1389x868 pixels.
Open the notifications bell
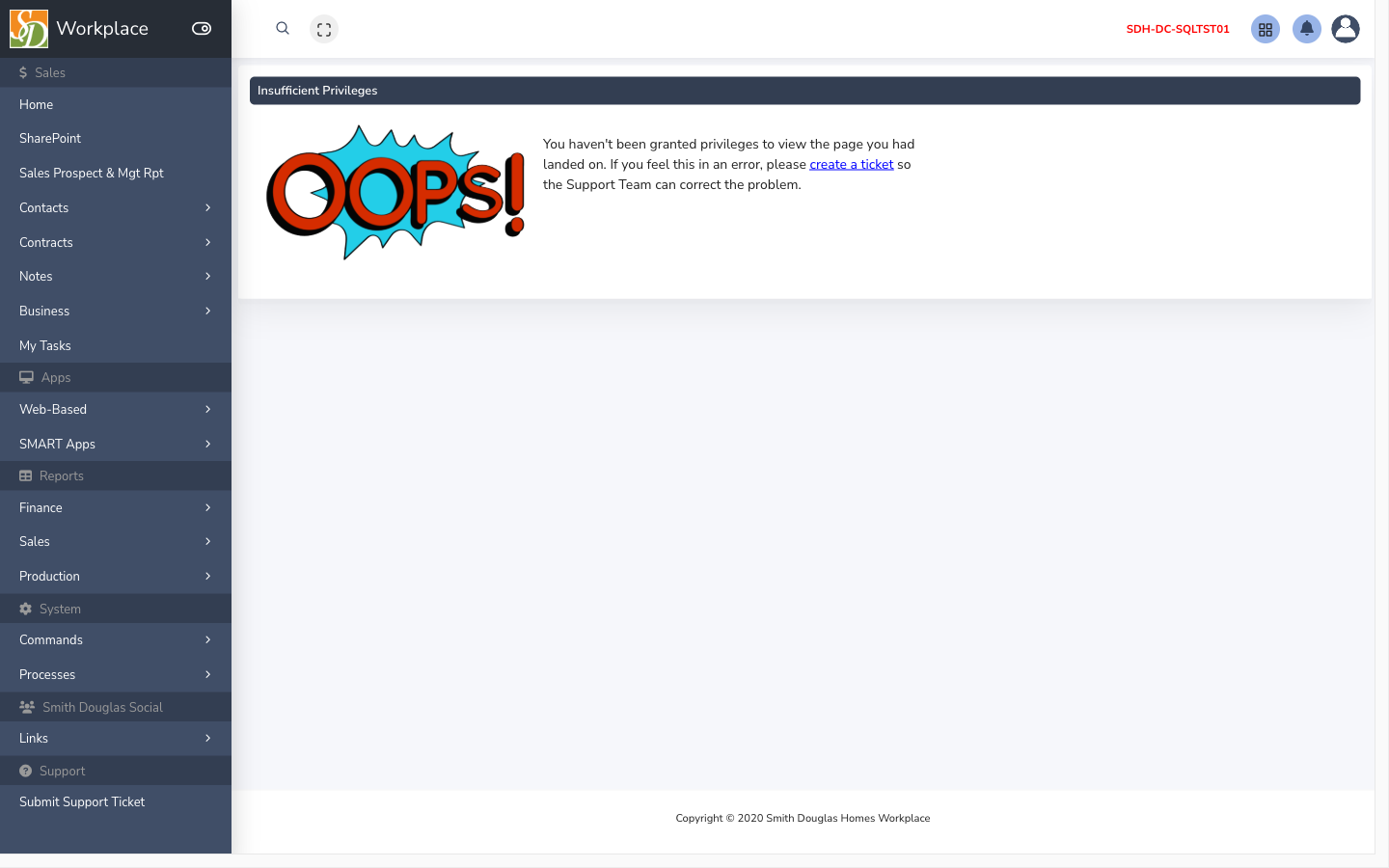(x=1307, y=29)
